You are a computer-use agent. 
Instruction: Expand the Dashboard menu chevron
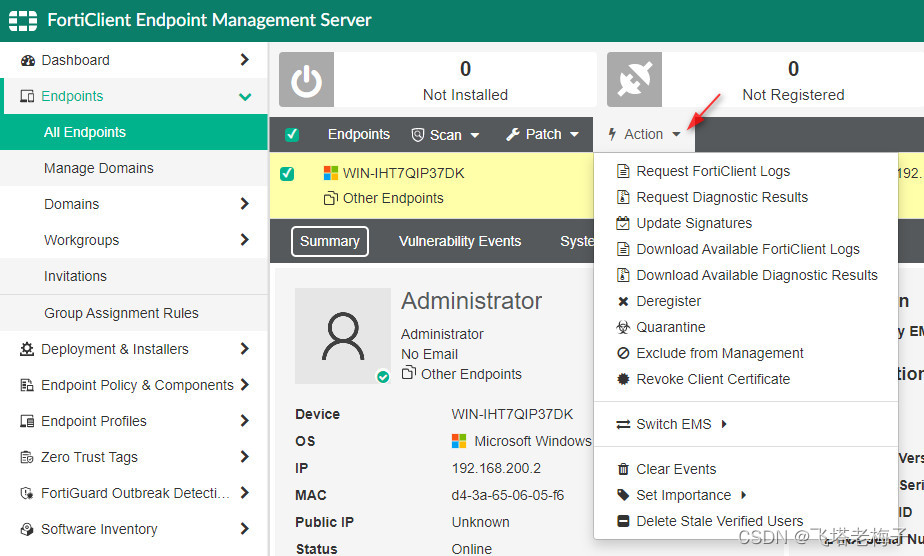tap(245, 59)
